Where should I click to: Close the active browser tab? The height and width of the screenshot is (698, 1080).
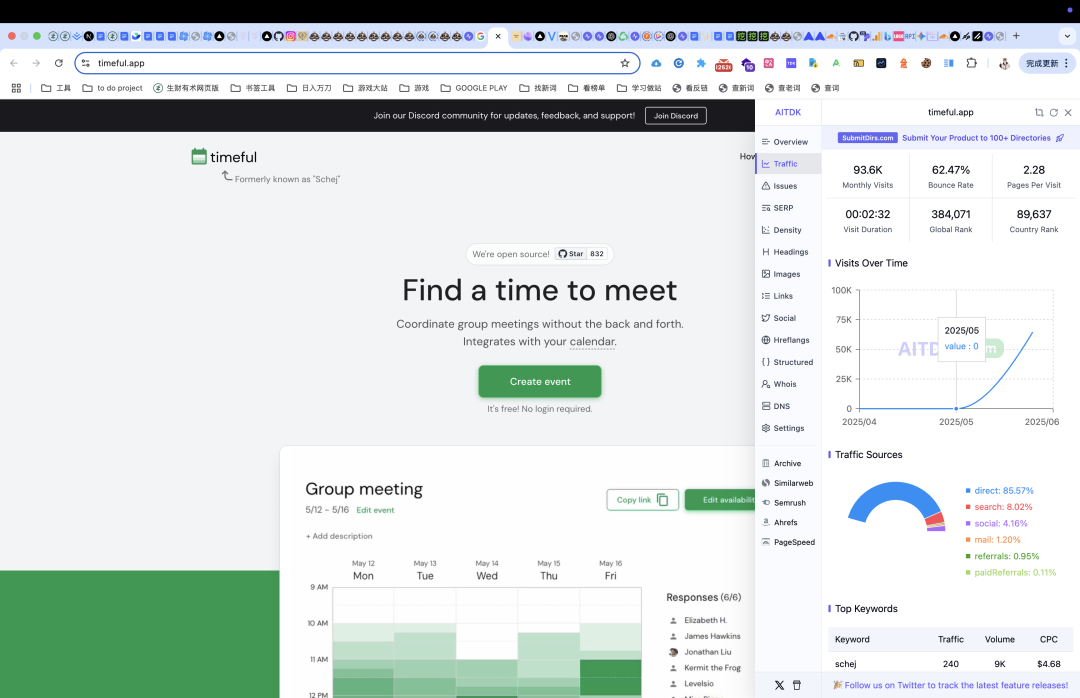pos(498,37)
